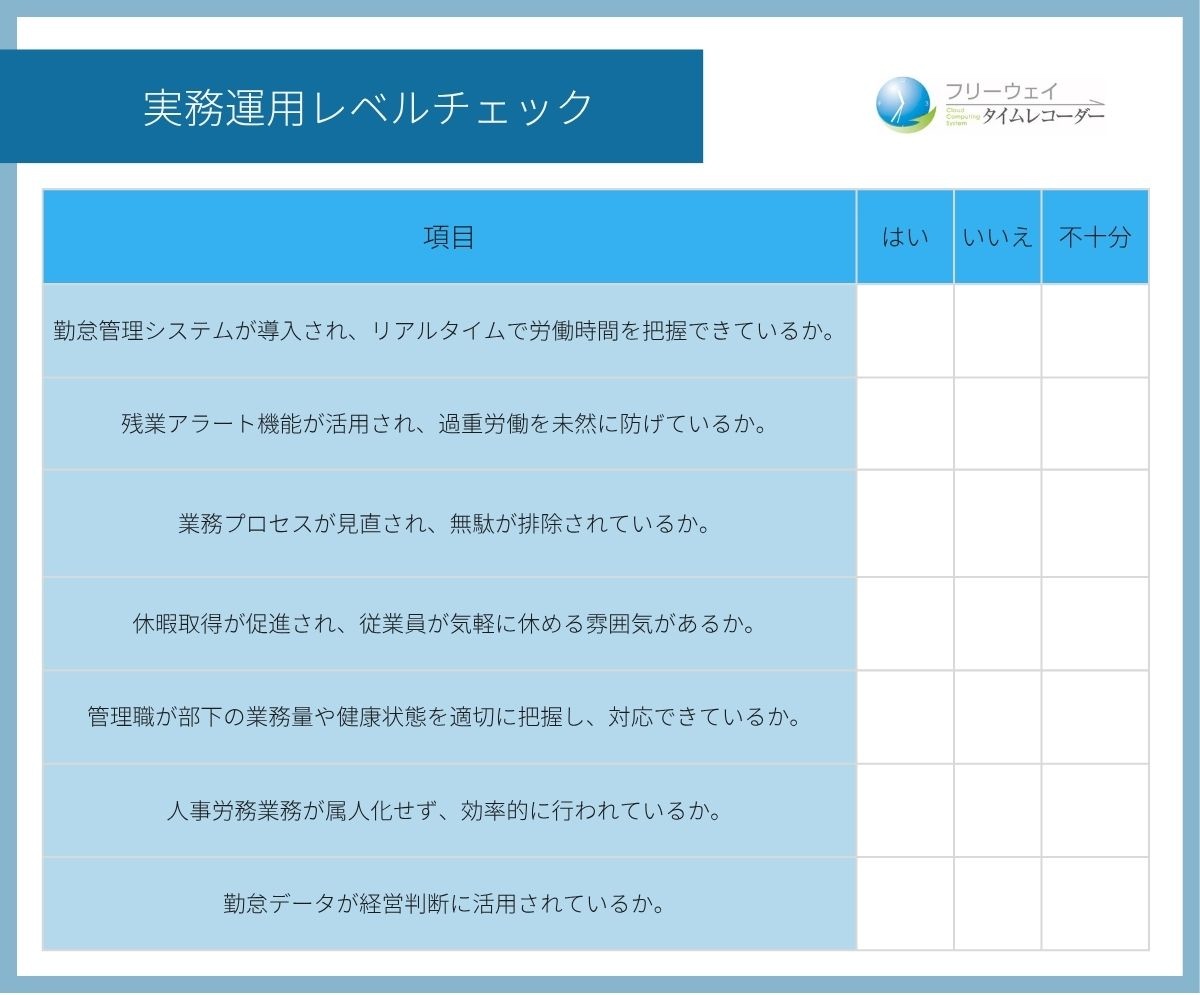This screenshot has height=995, width=1200.
Task: Click the row about 休暇取得が促進され
Action: (449, 624)
